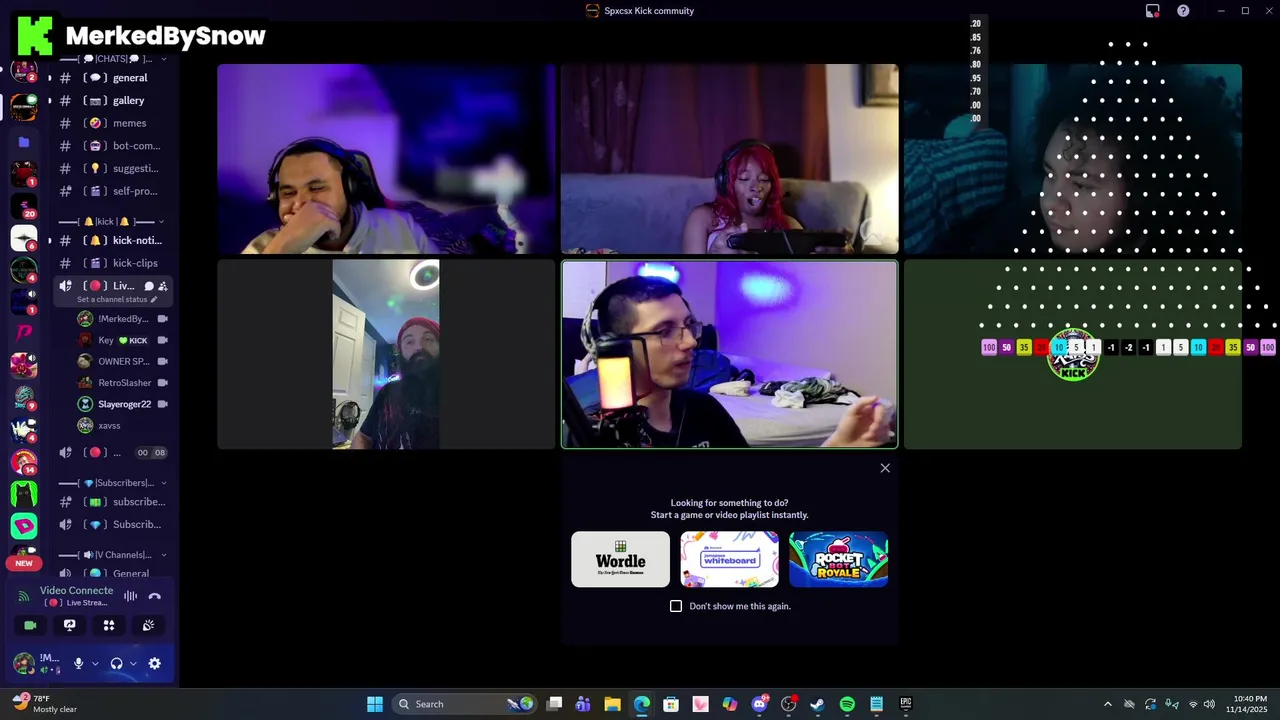This screenshot has width=1280, height=720.
Task: Start screen share from the voice panel
Action: 69,625
